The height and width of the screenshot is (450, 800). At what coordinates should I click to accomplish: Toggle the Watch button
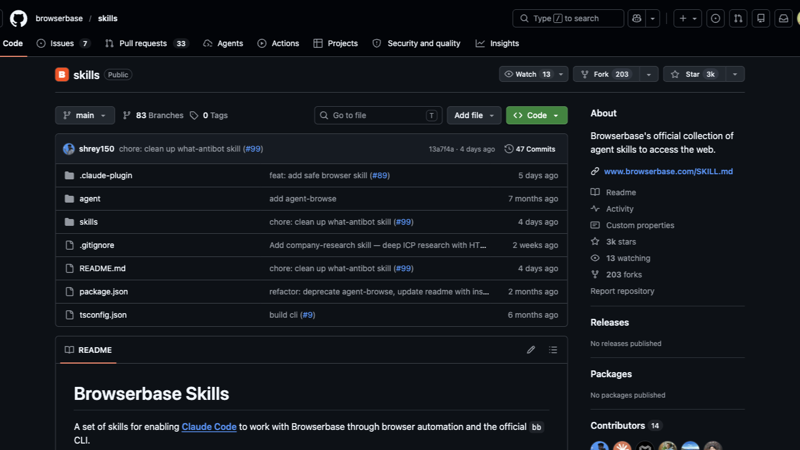[x=528, y=74]
